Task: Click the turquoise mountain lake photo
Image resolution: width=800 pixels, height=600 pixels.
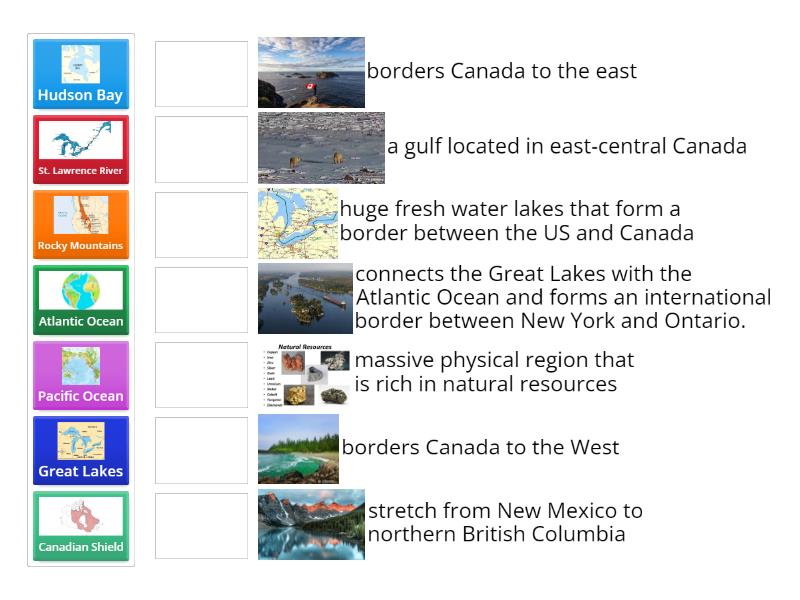Action: [x=310, y=524]
